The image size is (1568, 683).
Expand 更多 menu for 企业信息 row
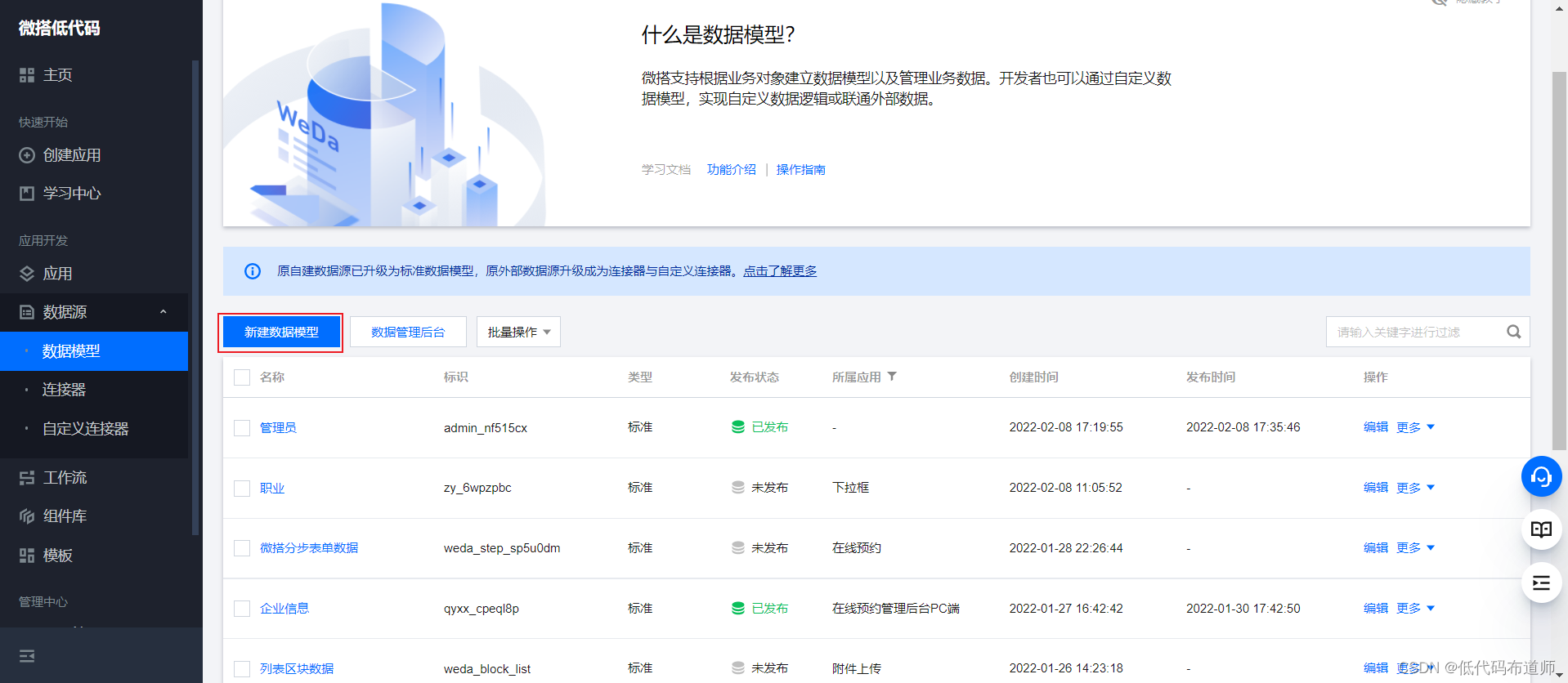pyautogui.click(x=1415, y=609)
